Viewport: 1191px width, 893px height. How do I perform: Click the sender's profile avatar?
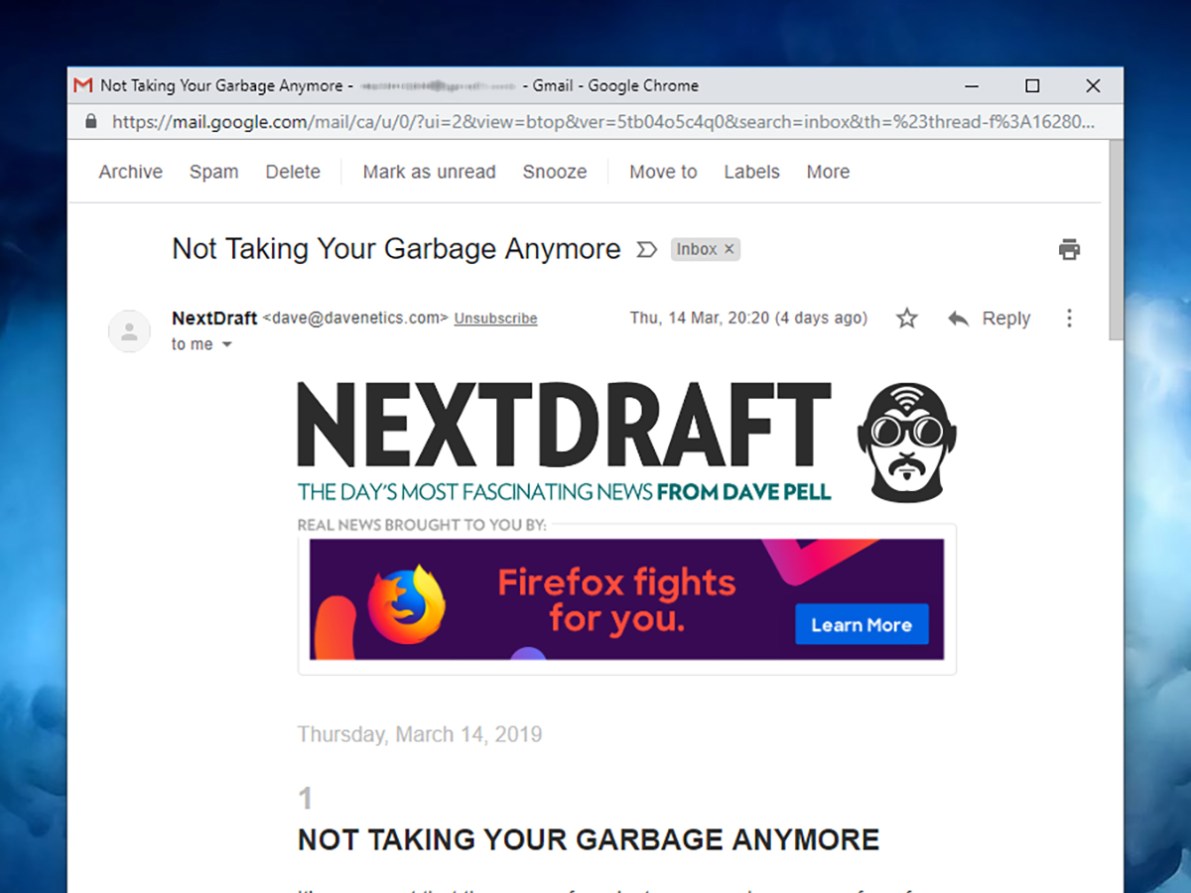pyautogui.click(x=129, y=330)
